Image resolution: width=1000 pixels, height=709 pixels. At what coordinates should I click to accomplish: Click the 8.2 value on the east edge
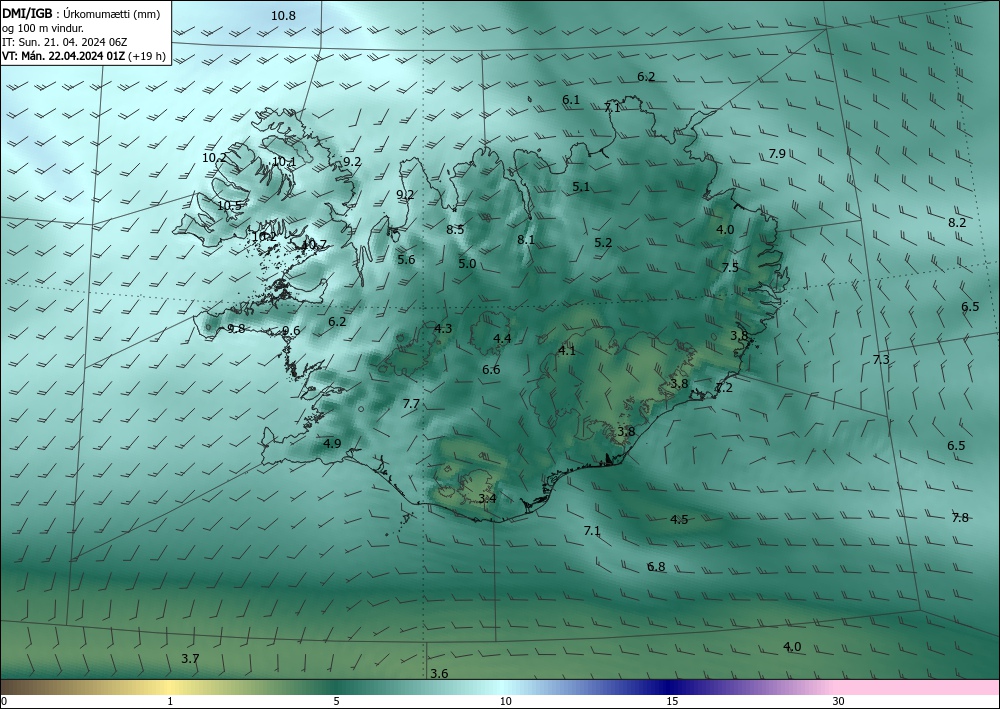click(x=957, y=223)
